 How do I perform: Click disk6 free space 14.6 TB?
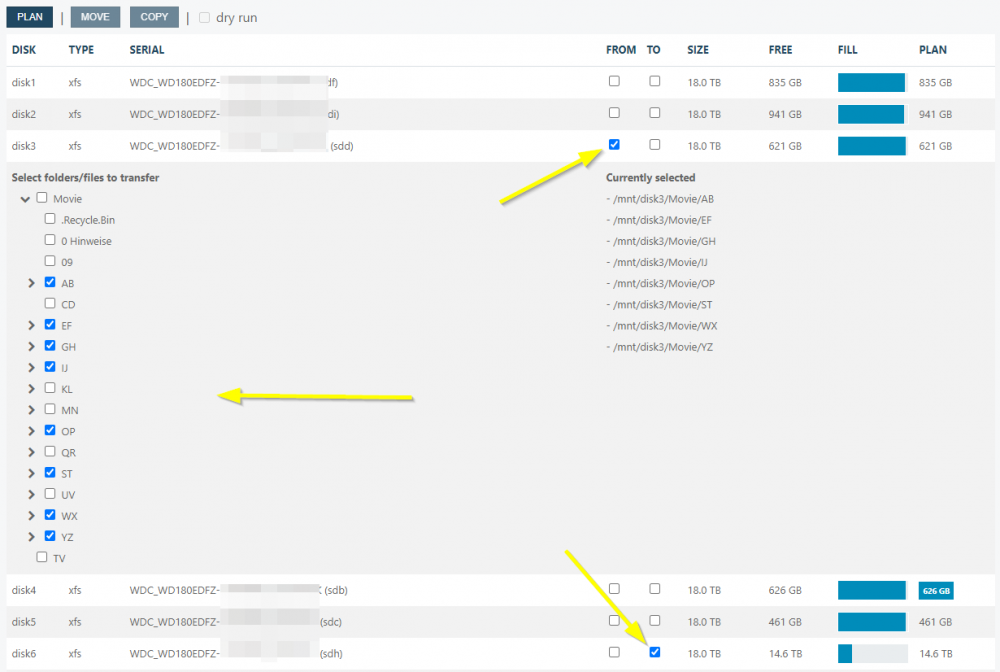tap(785, 654)
